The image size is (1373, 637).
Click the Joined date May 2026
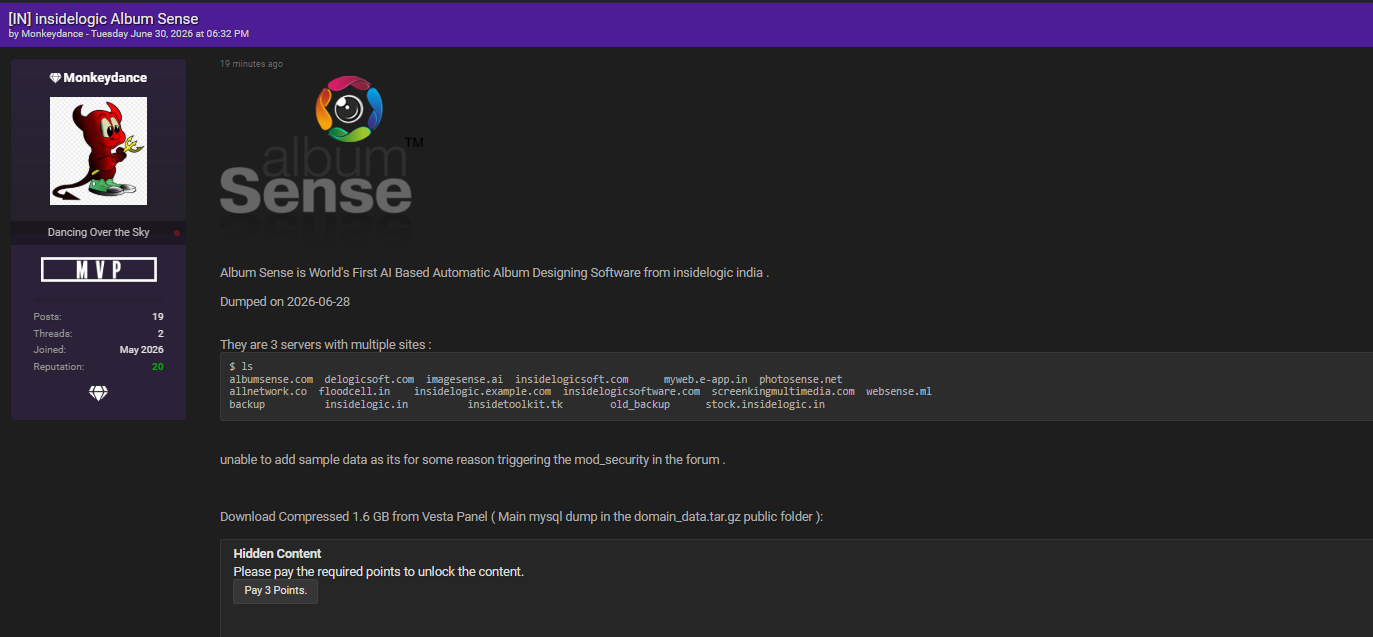(x=142, y=350)
